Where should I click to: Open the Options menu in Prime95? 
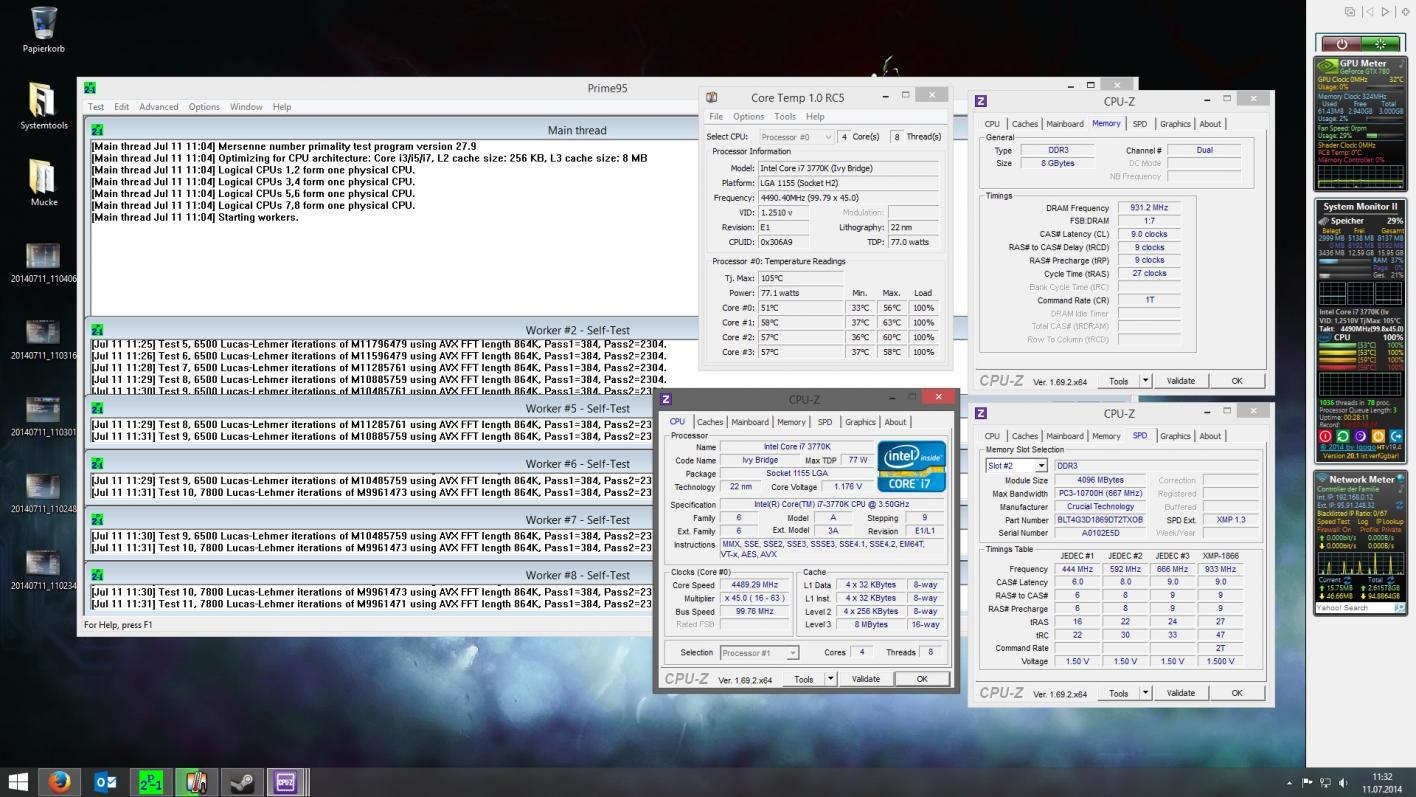204,107
